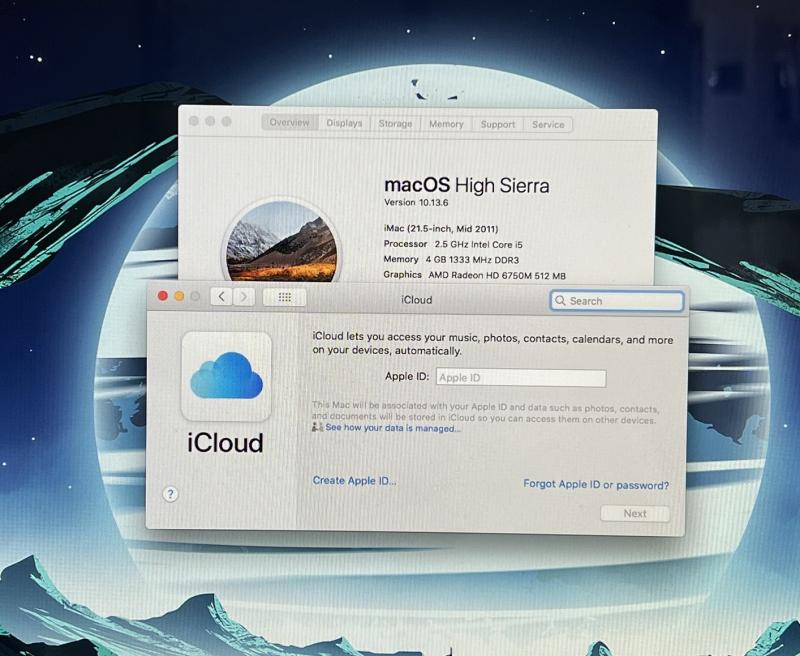The image size is (800, 656).
Task: Click the magnifier icon in Search field
Action: pos(560,300)
